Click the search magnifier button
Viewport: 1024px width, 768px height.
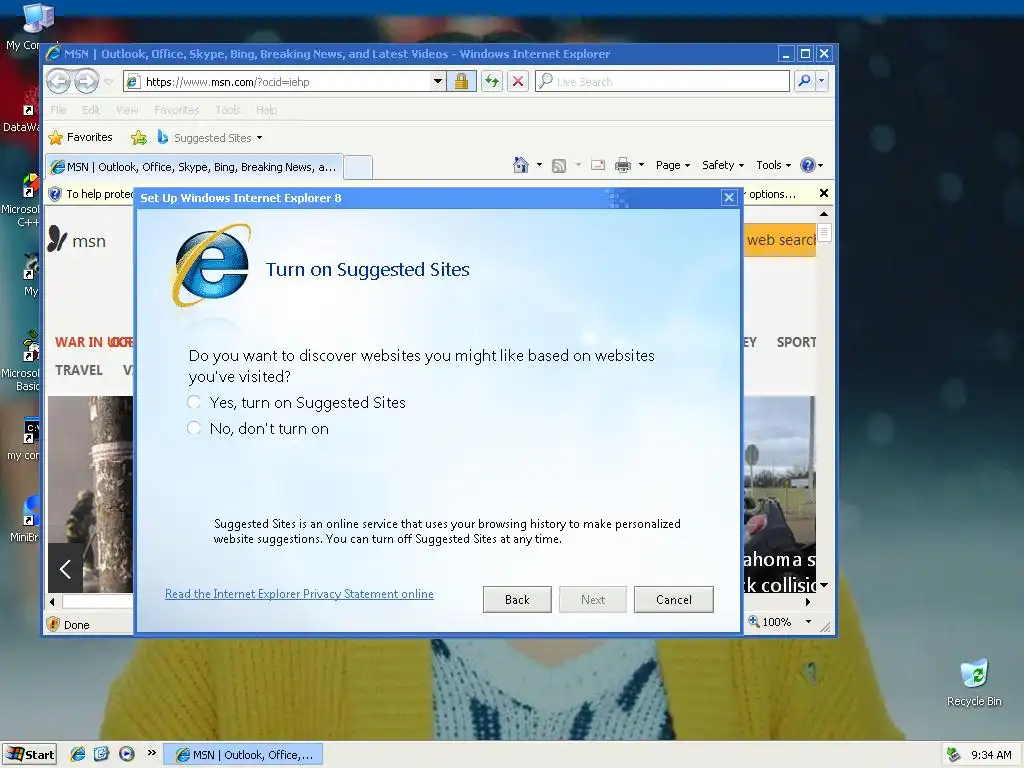click(x=805, y=81)
